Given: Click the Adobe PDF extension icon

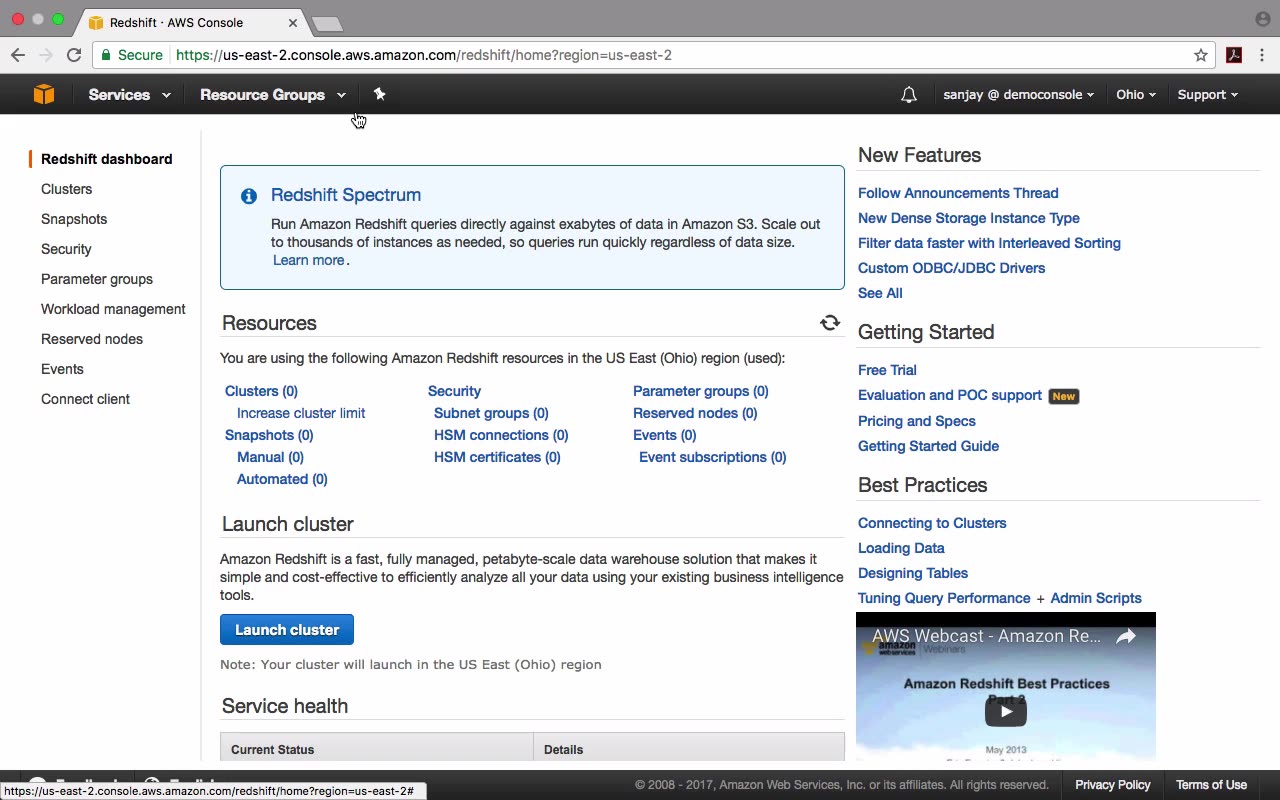Looking at the screenshot, I should pos(1234,55).
